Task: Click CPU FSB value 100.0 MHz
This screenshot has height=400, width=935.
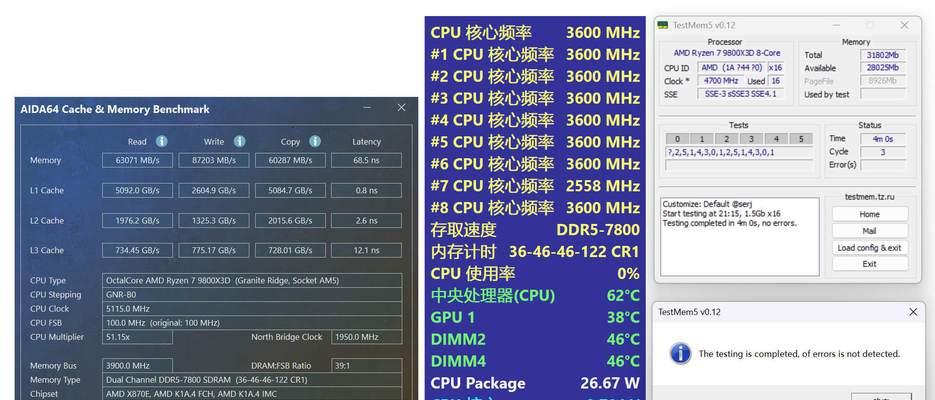Action: click(x=252, y=323)
